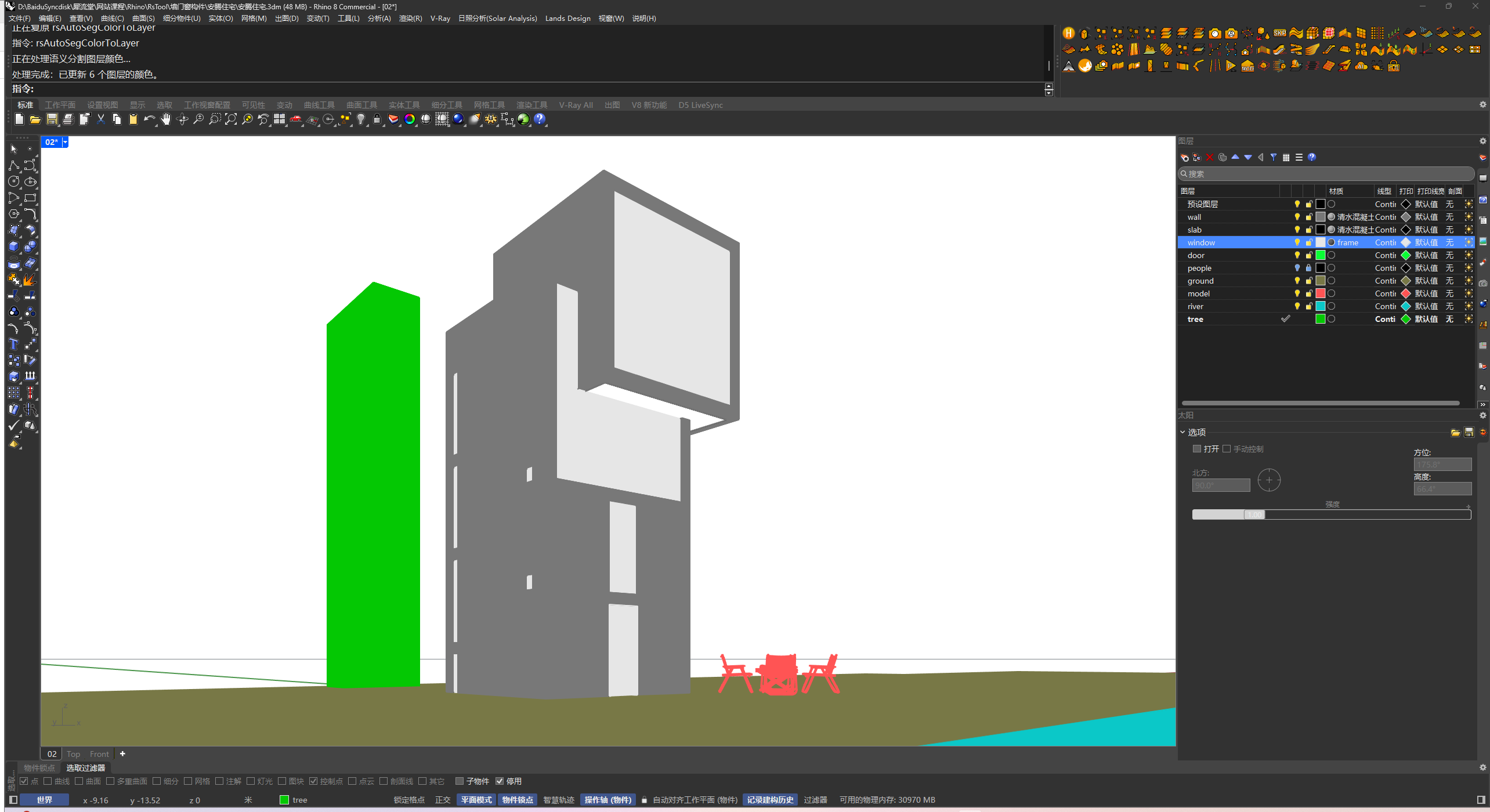Hide the wall layer using its bulb
The width and height of the screenshot is (1490, 812).
[1297, 217]
